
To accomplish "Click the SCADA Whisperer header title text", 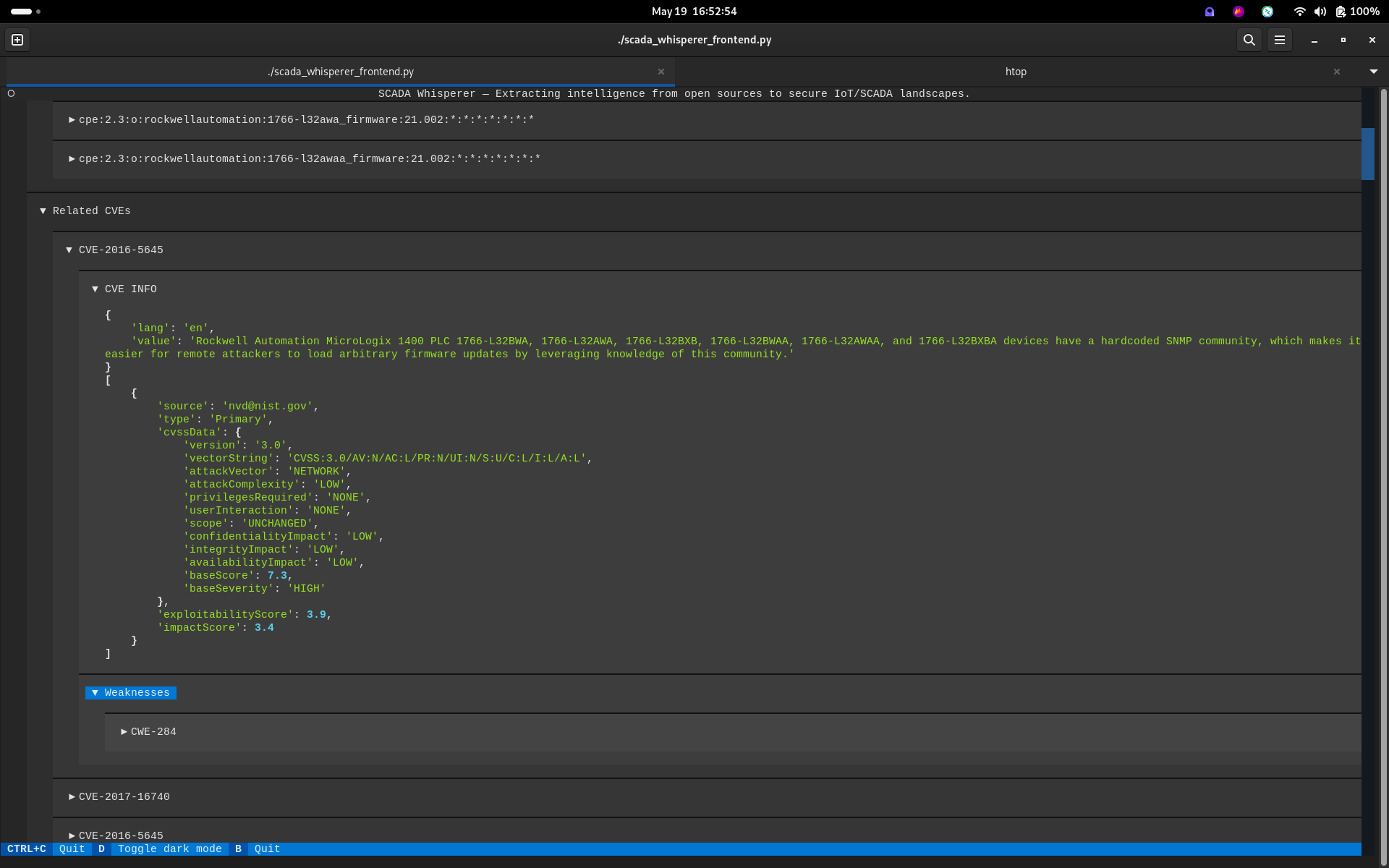I will 674,94.
